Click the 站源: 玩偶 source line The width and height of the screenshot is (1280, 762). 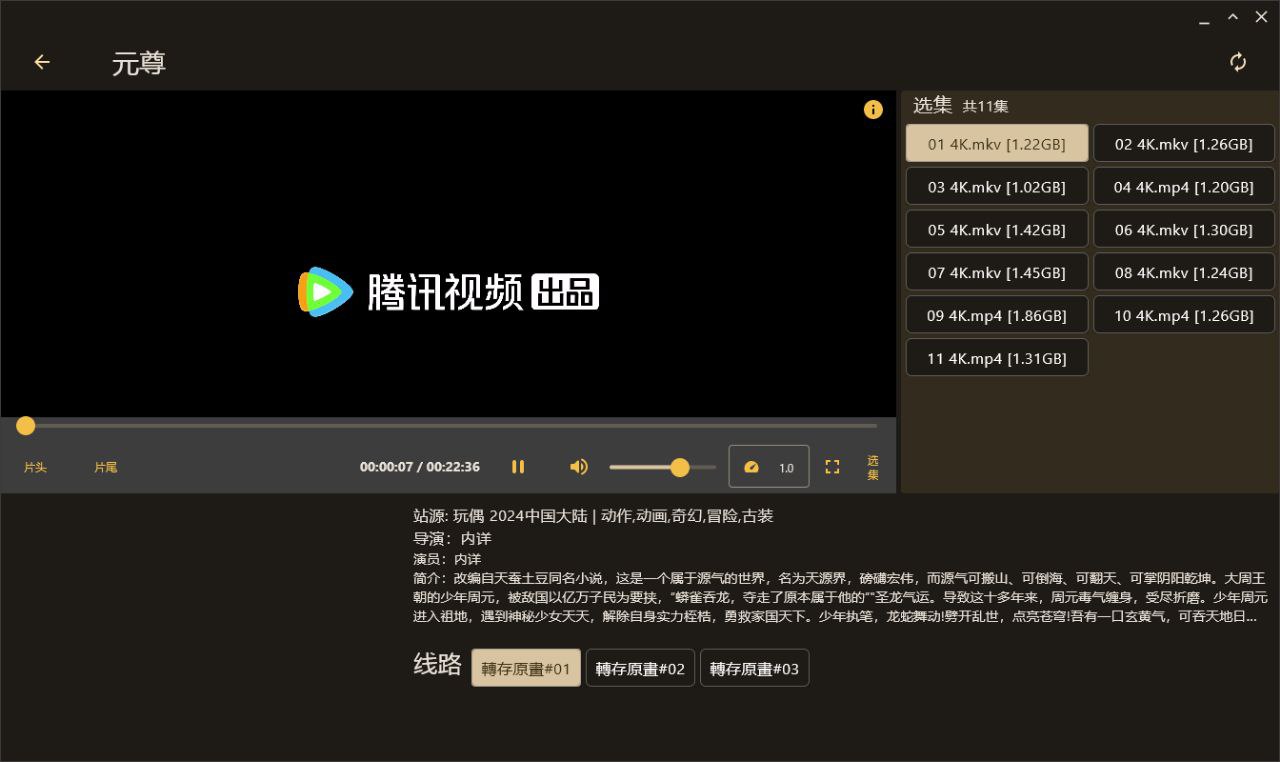[593, 516]
